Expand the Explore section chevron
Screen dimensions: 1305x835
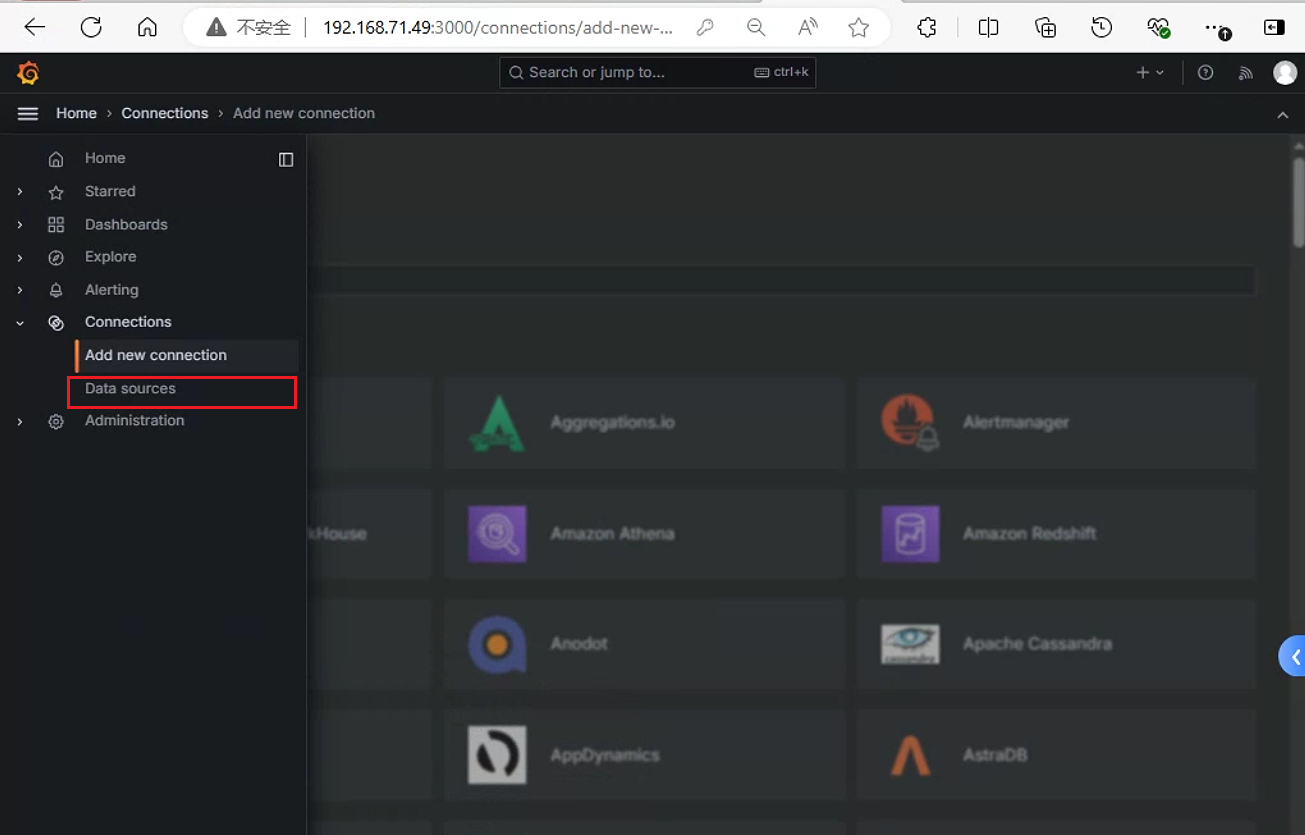tap(20, 258)
